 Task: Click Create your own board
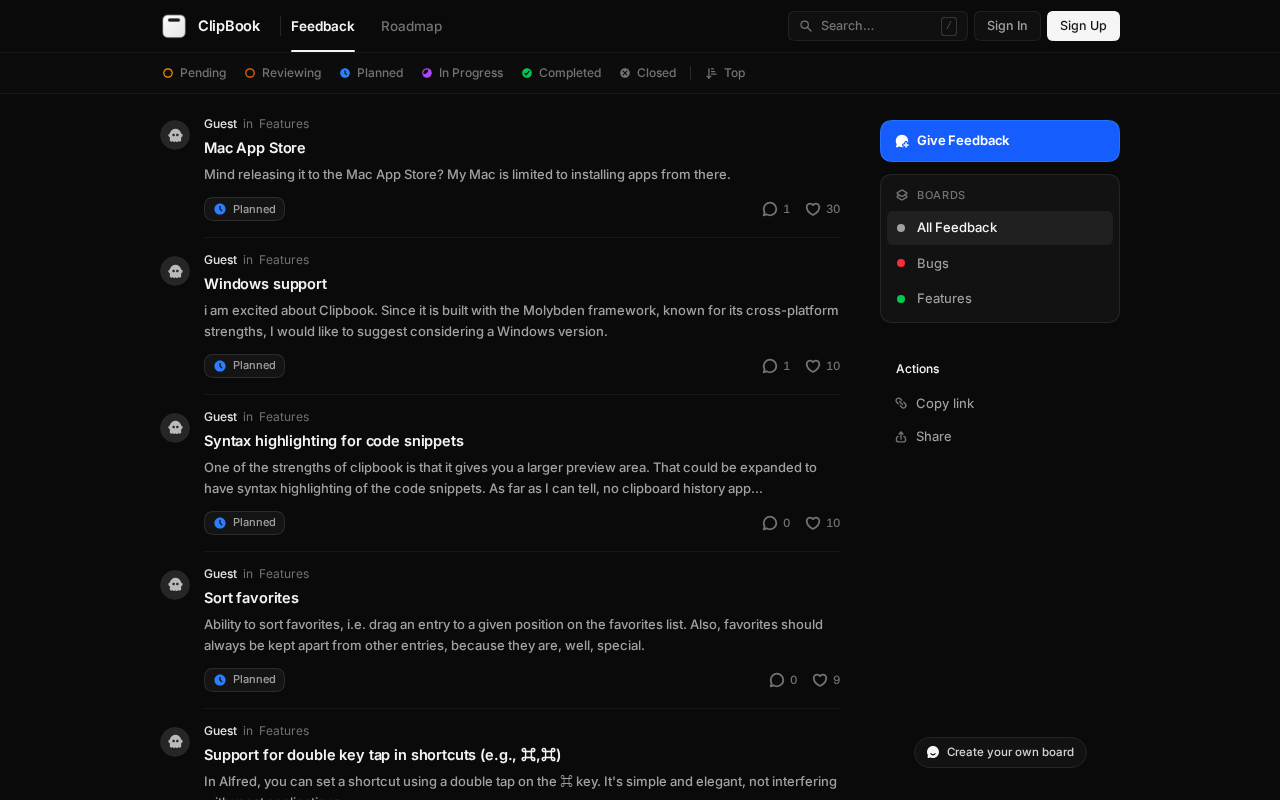point(1000,752)
